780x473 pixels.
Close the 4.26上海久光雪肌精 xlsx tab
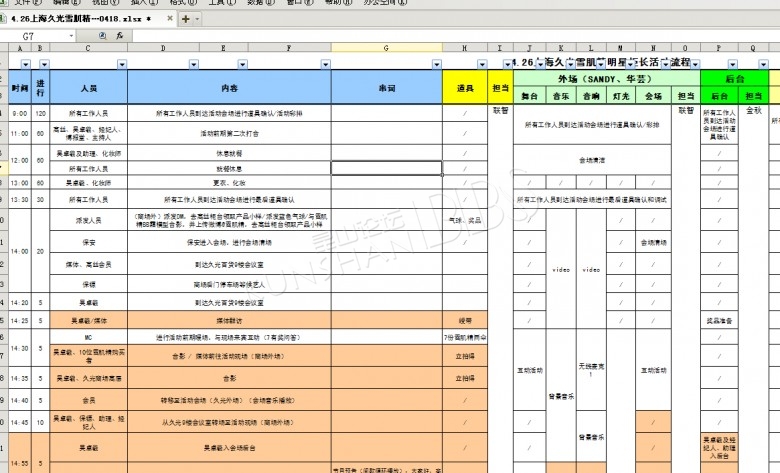pyautogui.click(x=170, y=18)
